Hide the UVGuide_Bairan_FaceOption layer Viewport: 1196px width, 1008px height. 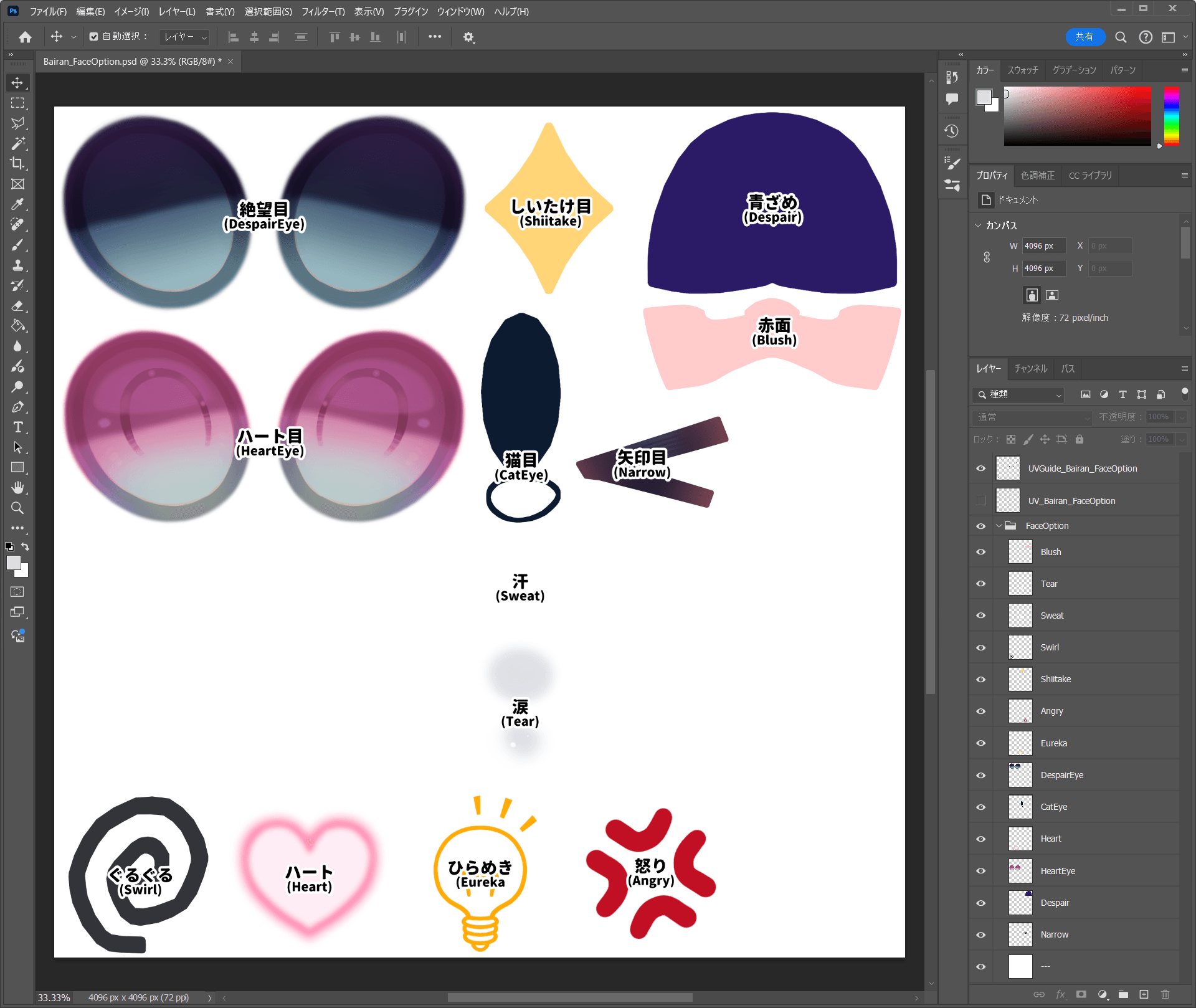[981, 468]
